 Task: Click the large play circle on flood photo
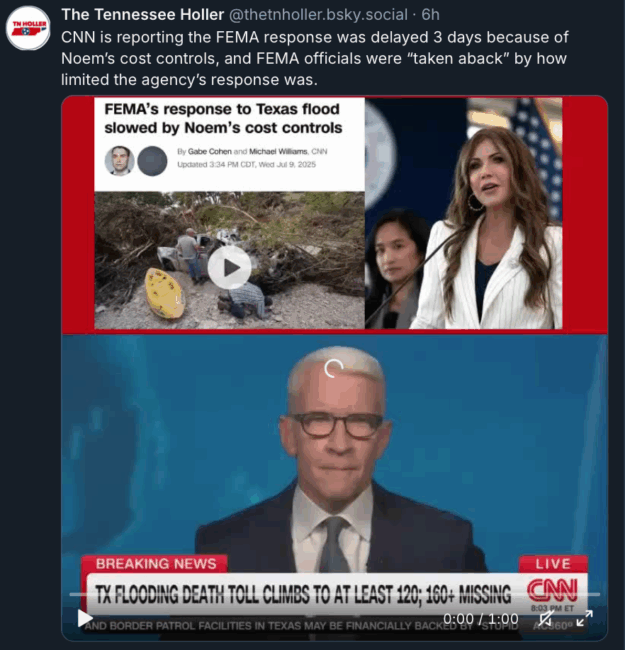pos(229,268)
